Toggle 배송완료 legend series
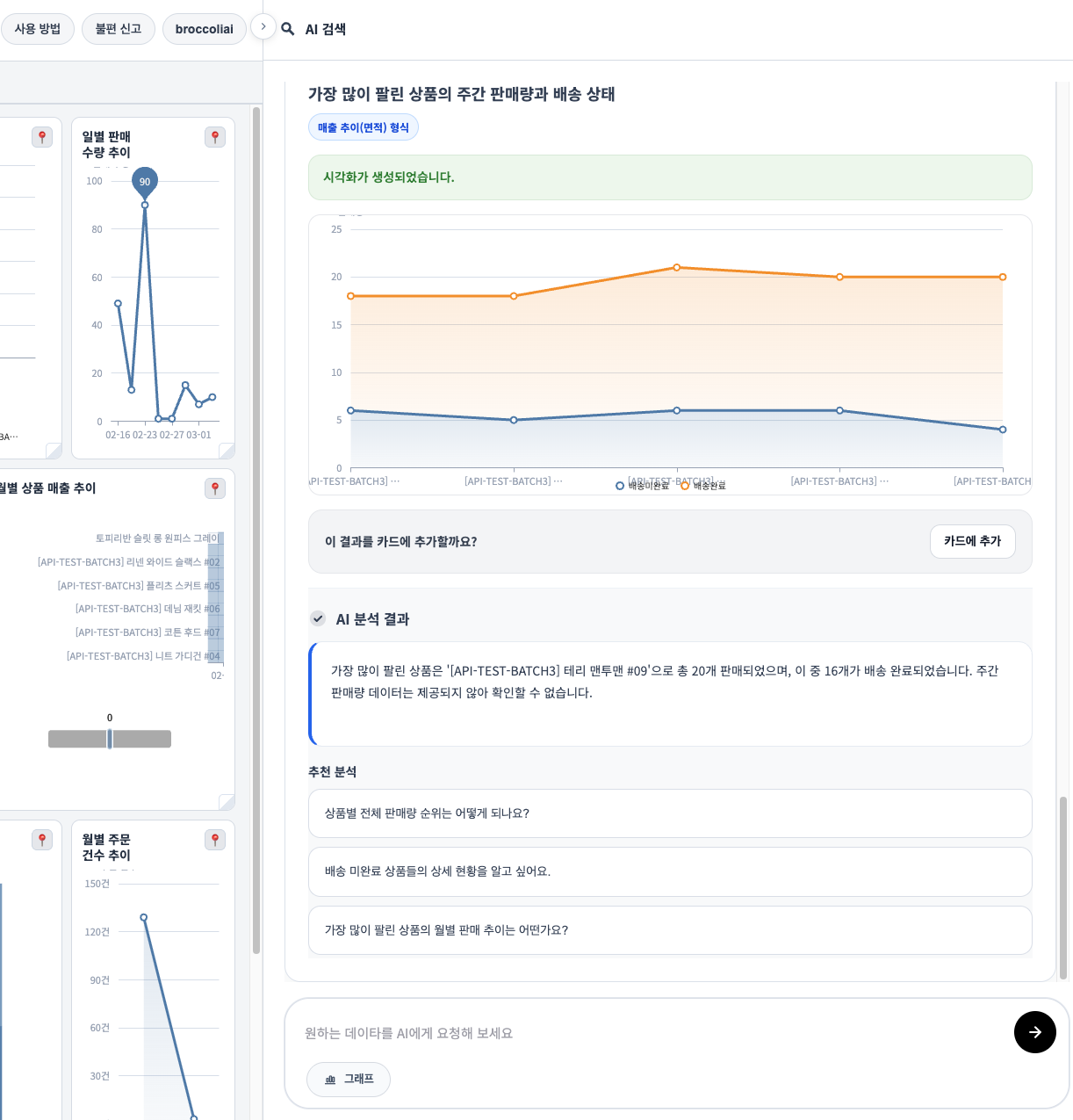Viewport: 1073px width, 1120px height. pyautogui.click(x=703, y=486)
